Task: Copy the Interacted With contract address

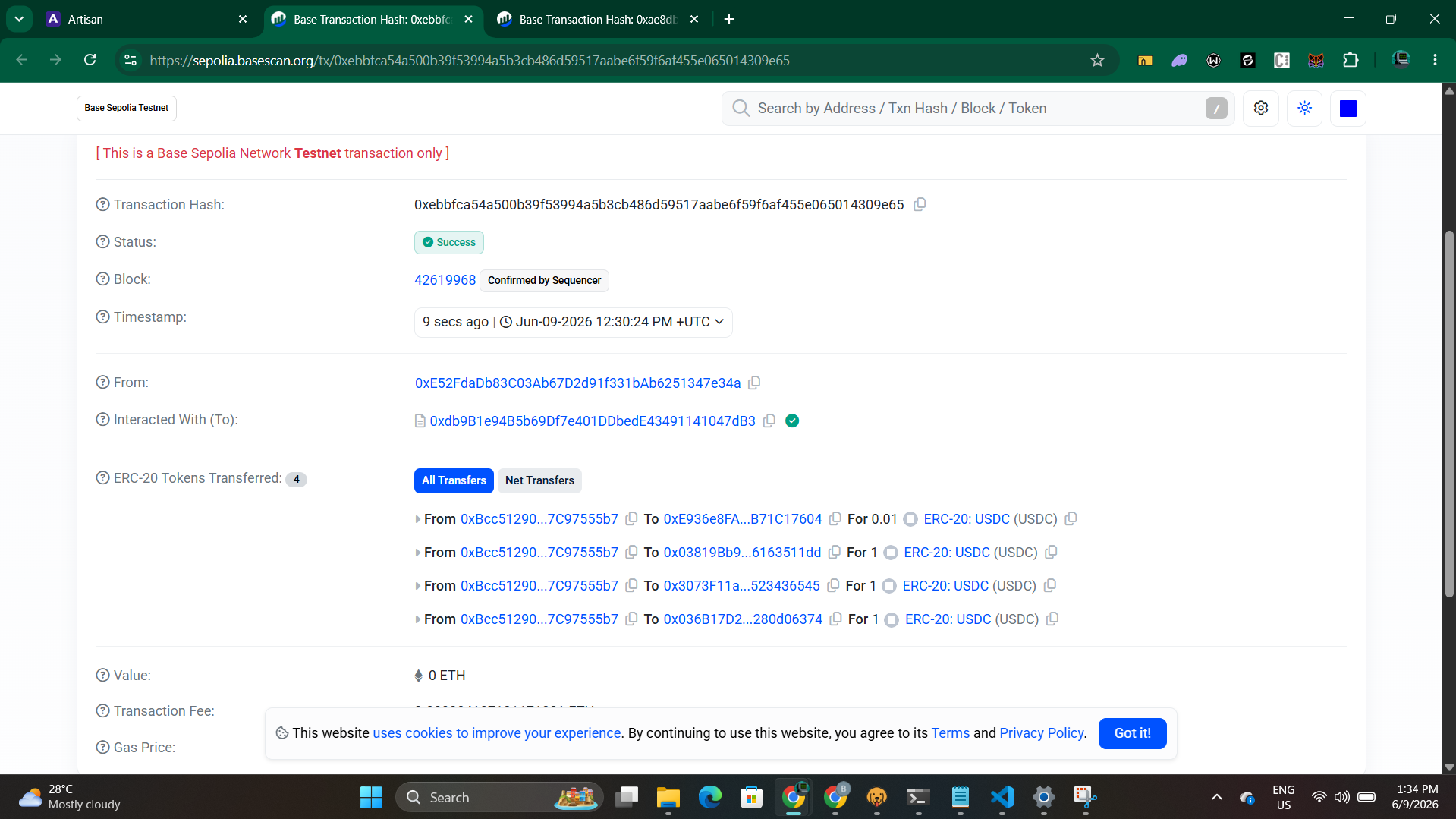Action: [x=769, y=421]
